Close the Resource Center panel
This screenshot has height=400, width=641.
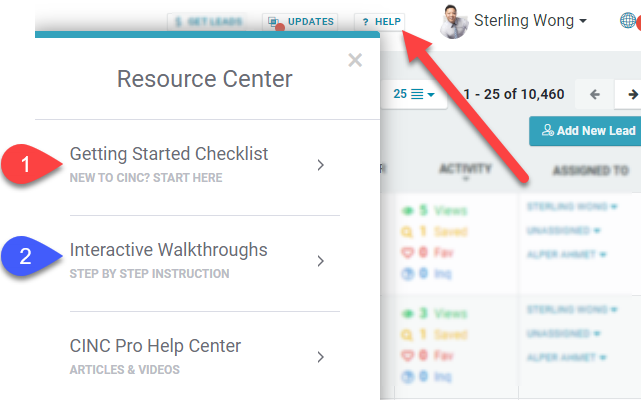354,61
